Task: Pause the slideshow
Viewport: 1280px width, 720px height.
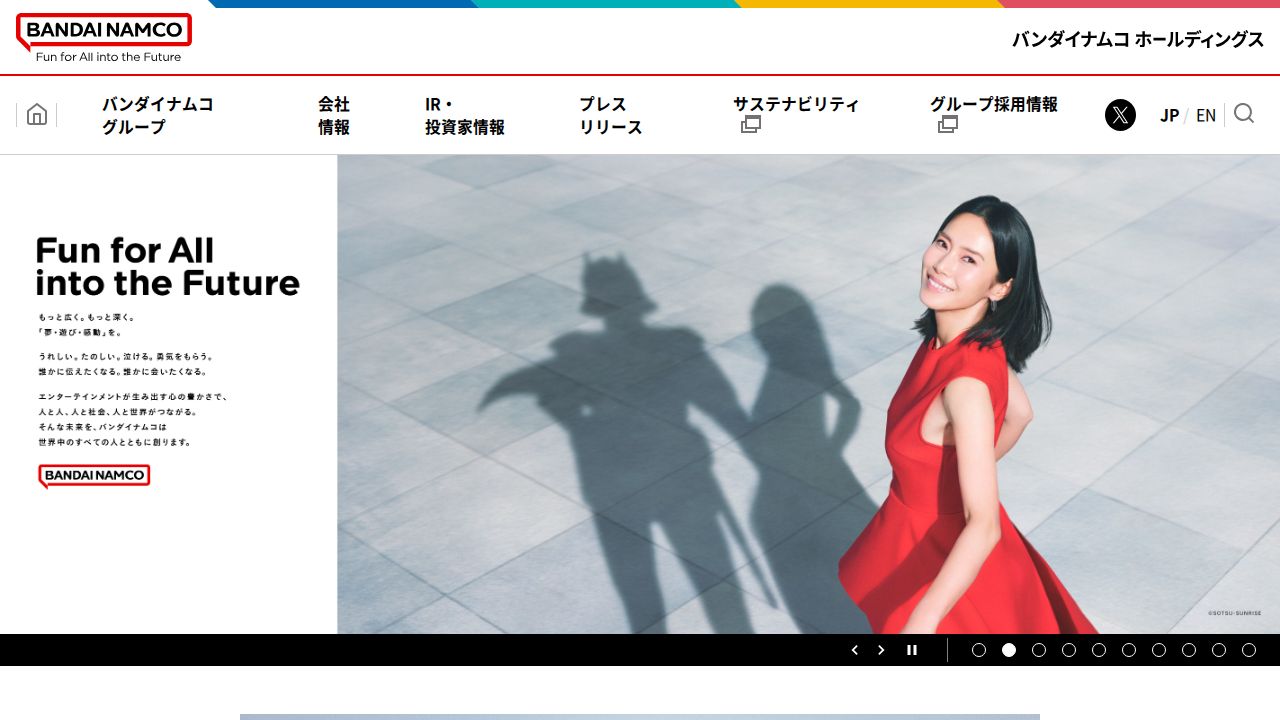Action: [912, 650]
